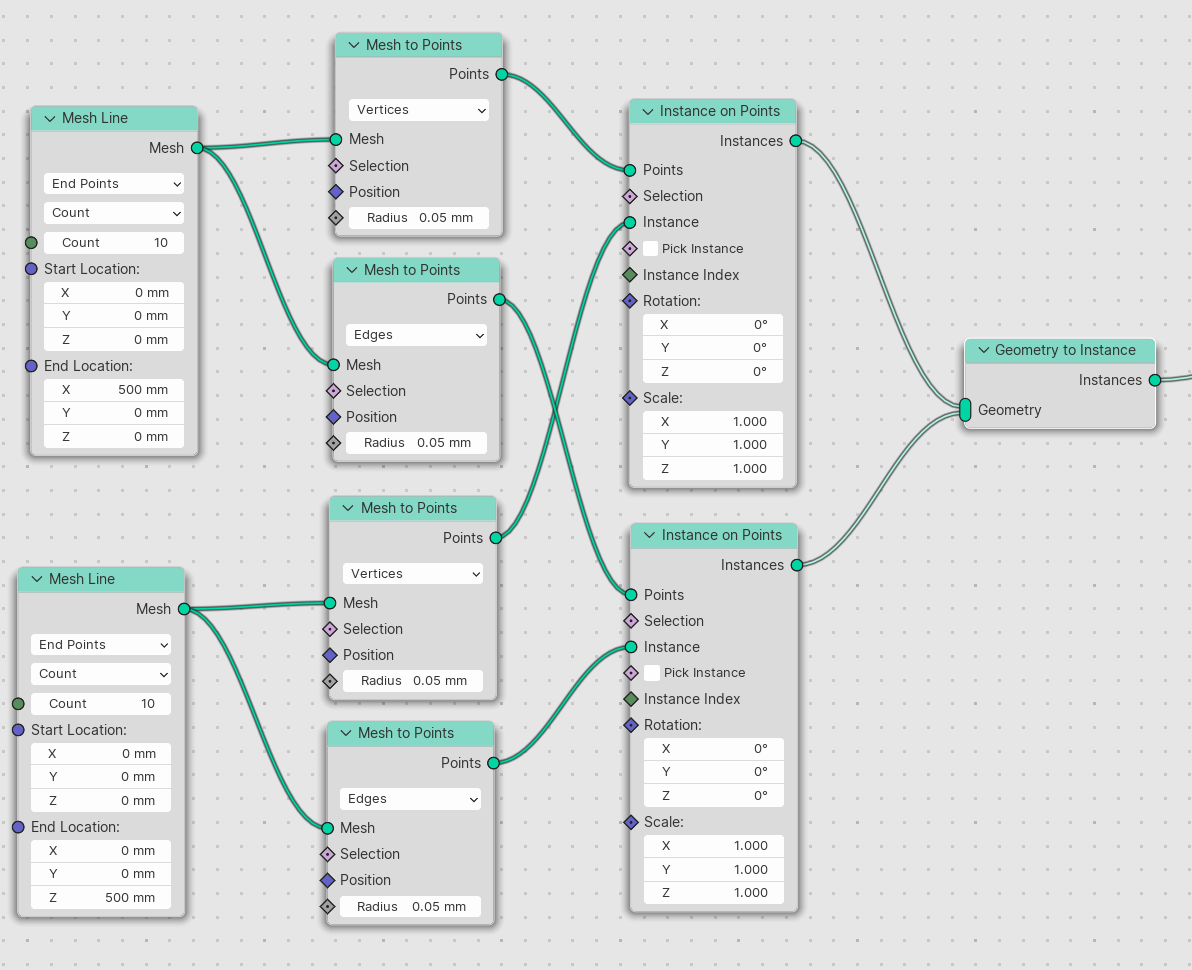Click Selection socket on lower Instance on Points node

631,621
